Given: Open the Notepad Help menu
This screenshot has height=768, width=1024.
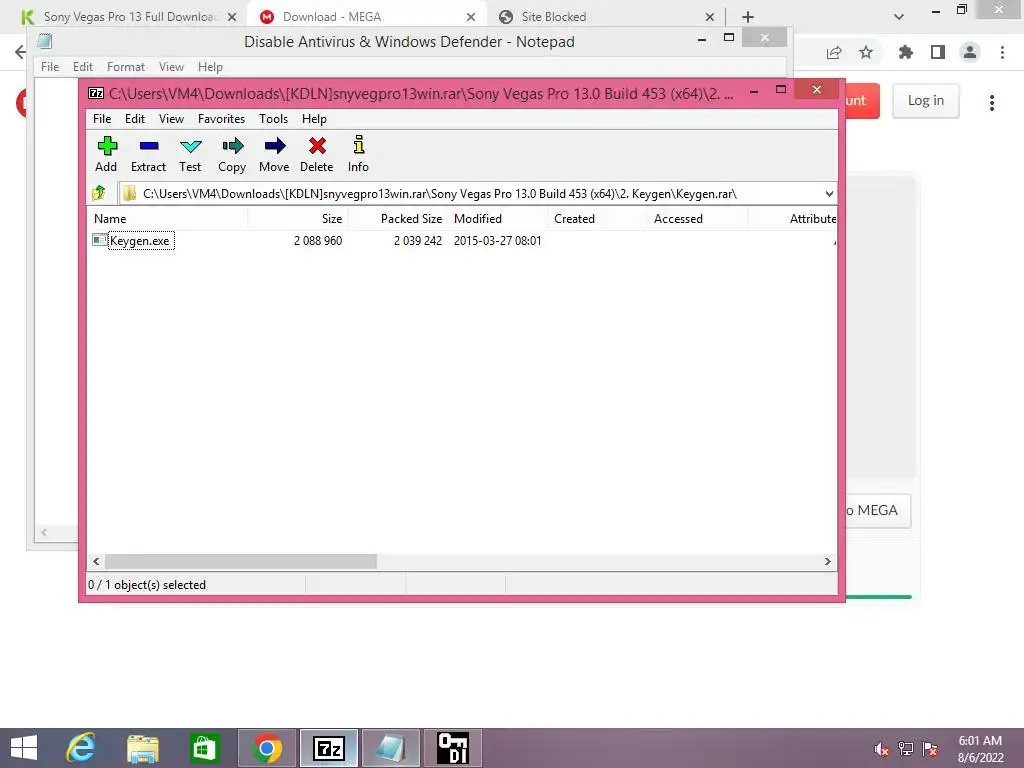Looking at the screenshot, I should (x=210, y=67).
